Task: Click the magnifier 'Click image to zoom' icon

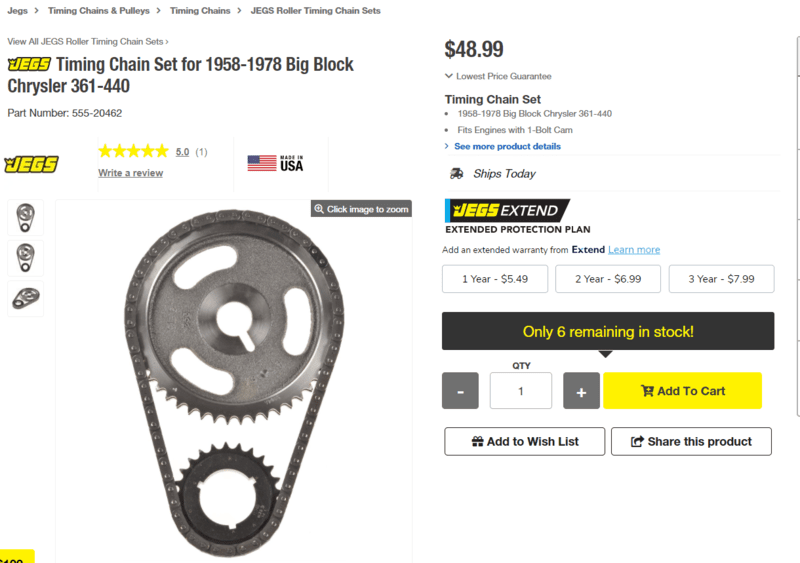Action: 319,209
